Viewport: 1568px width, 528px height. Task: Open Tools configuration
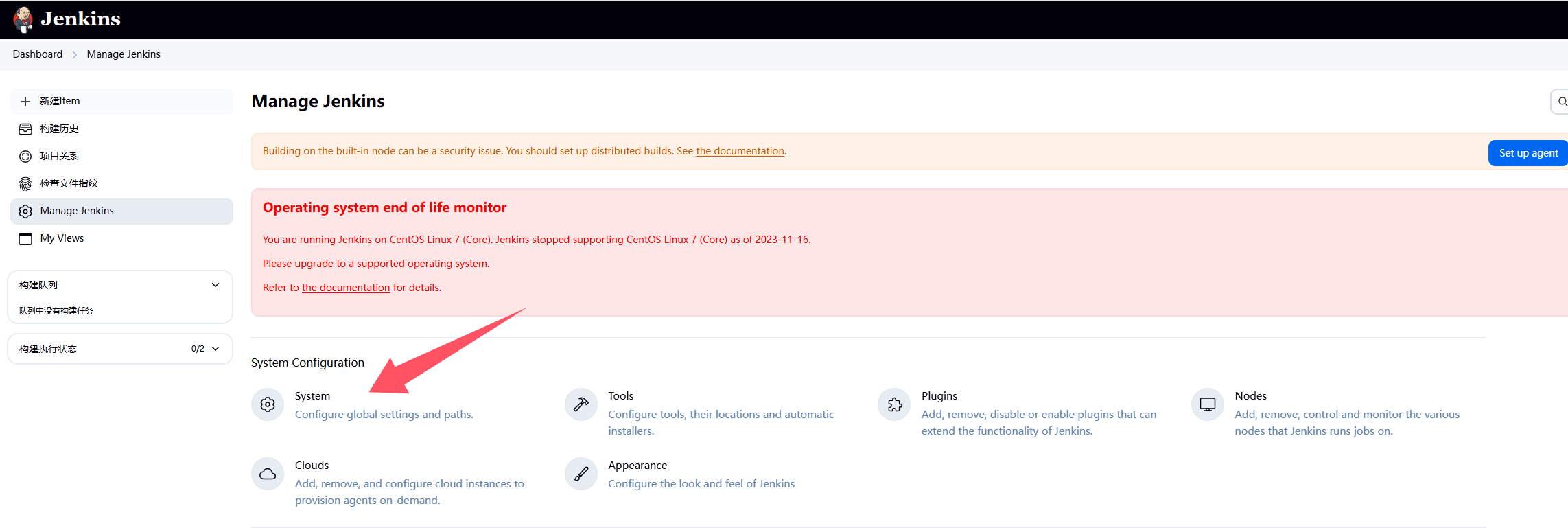[x=621, y=396]
